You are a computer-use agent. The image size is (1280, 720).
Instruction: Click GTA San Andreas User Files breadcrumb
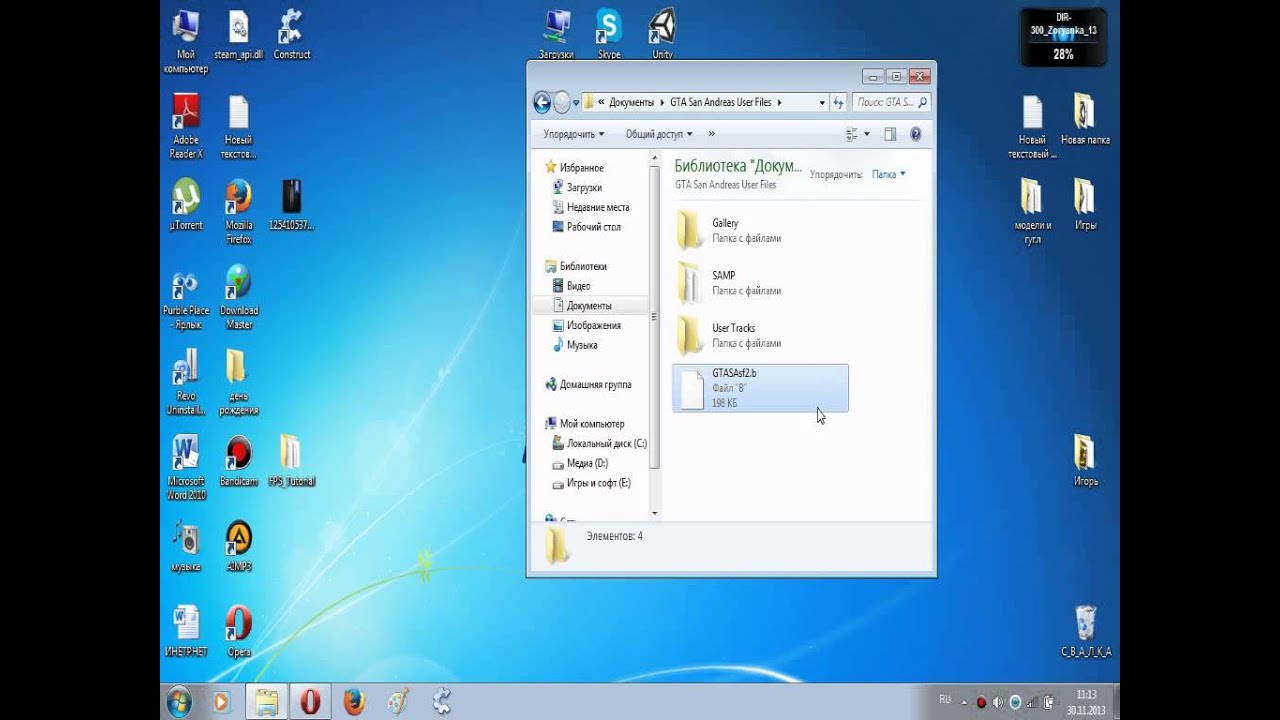(x=720, y=102)
